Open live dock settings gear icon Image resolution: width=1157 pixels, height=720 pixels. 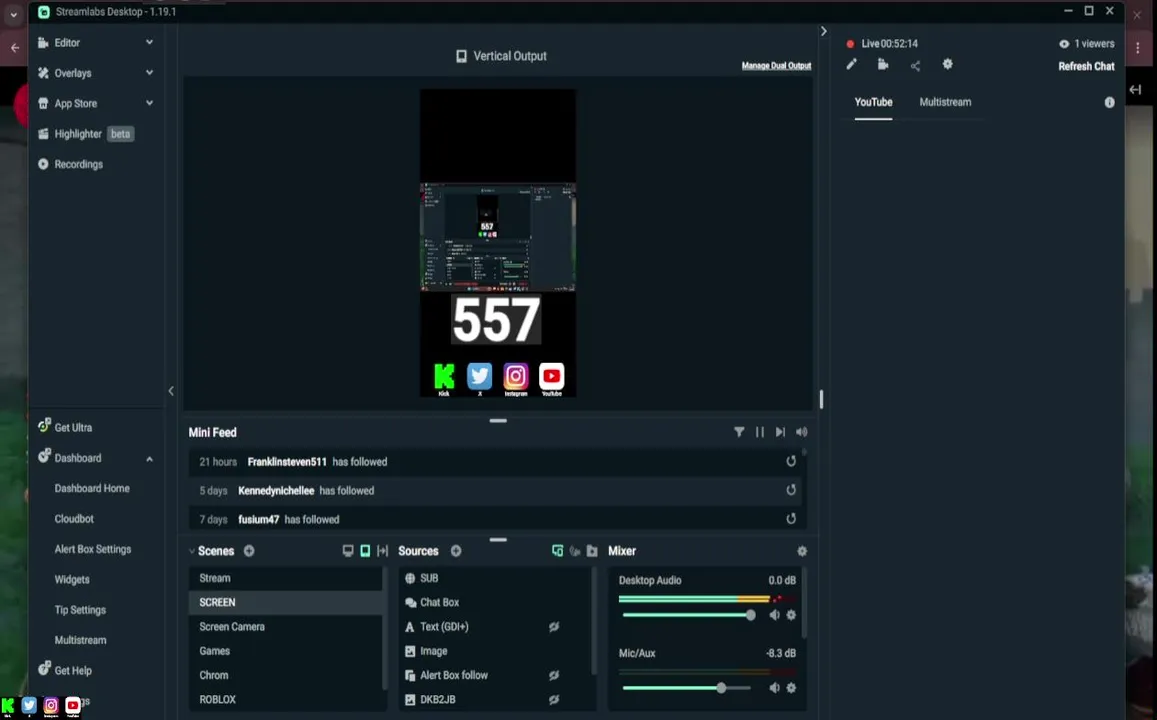pos(947,65)
